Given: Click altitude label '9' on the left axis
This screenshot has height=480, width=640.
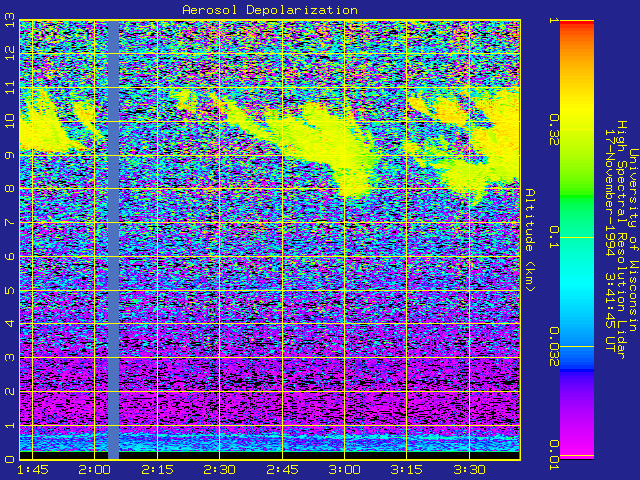Looking at the screenshot, I should (x=10, y=155).
